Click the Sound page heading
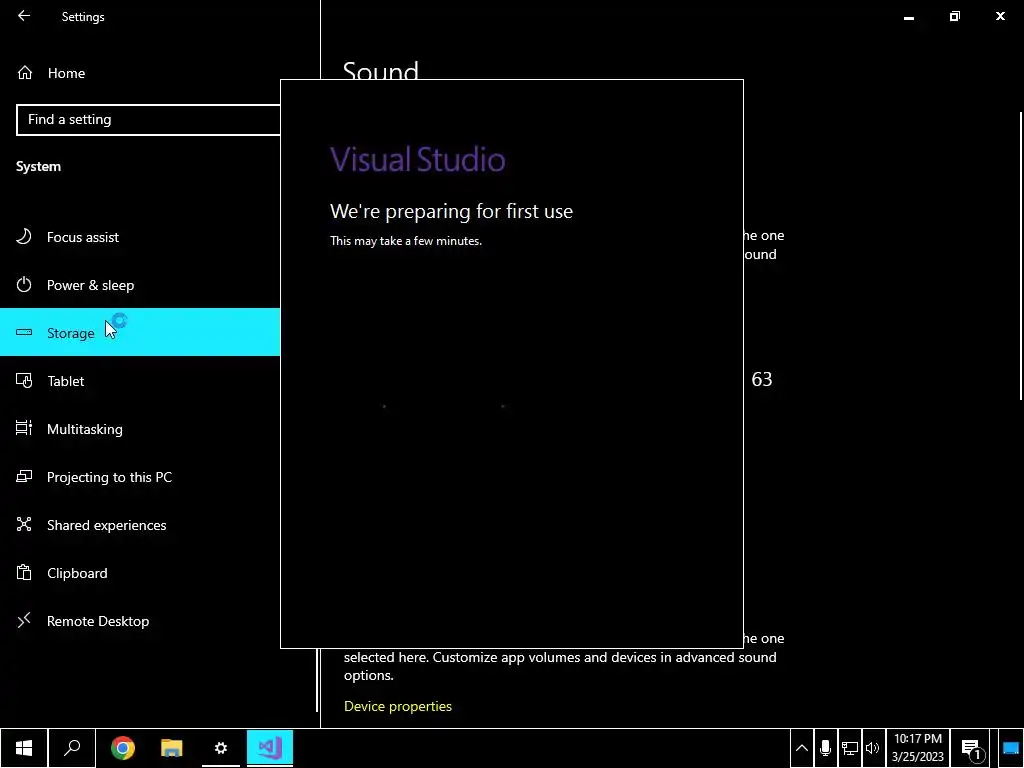Viewport: 1024px width, 768px height. pos(380,71)
